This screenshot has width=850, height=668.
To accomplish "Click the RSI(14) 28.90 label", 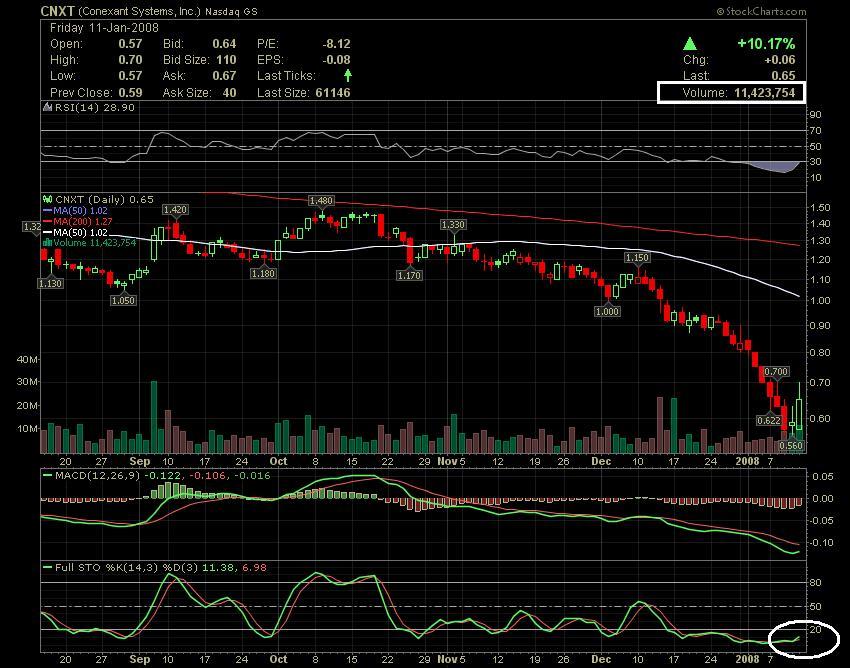I will [94, 107].
